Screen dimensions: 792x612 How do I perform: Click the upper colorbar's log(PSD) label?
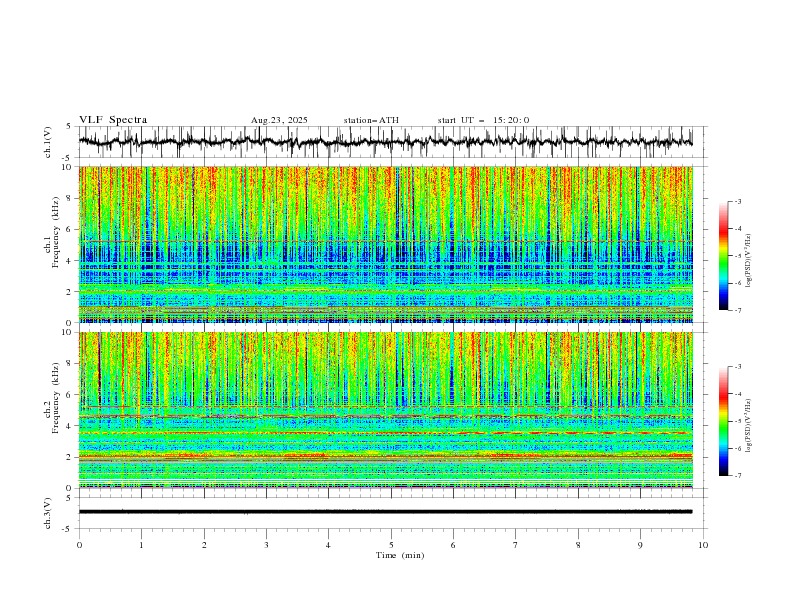(x=748, y=261)
